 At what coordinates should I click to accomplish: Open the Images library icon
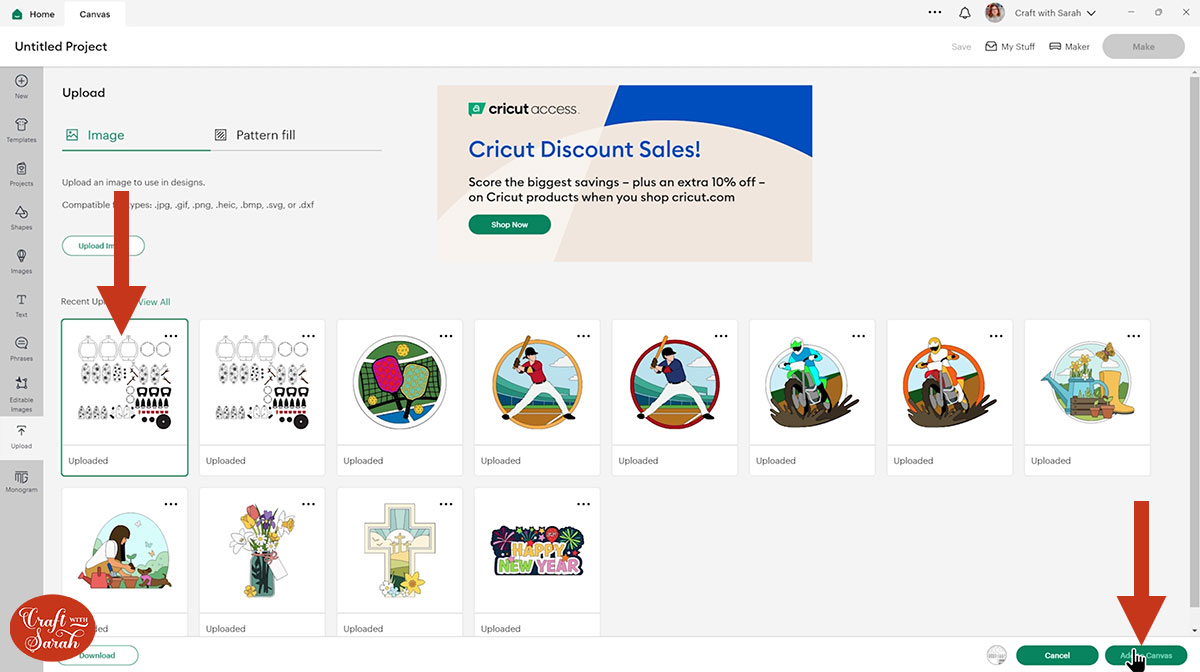(x=21, y=260)
